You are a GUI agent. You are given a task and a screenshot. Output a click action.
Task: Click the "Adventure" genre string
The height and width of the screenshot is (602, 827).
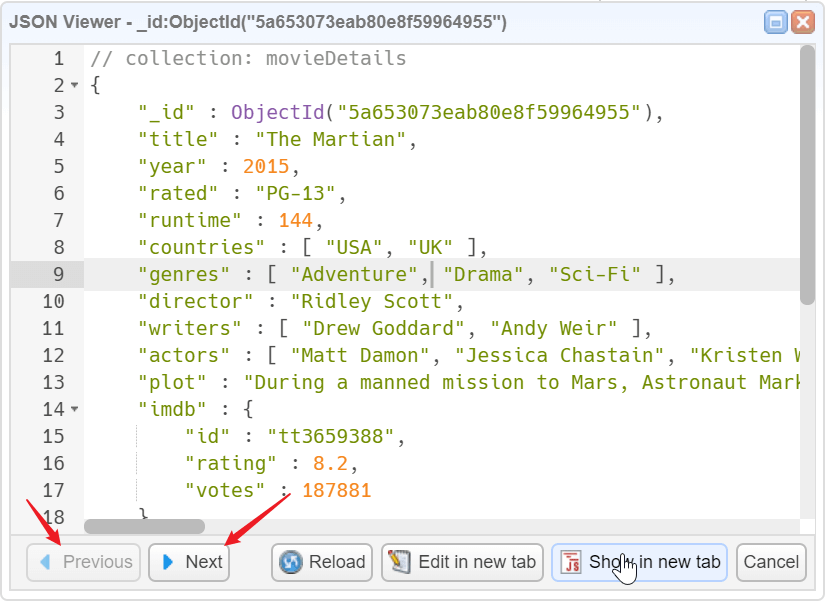(353, 274)
